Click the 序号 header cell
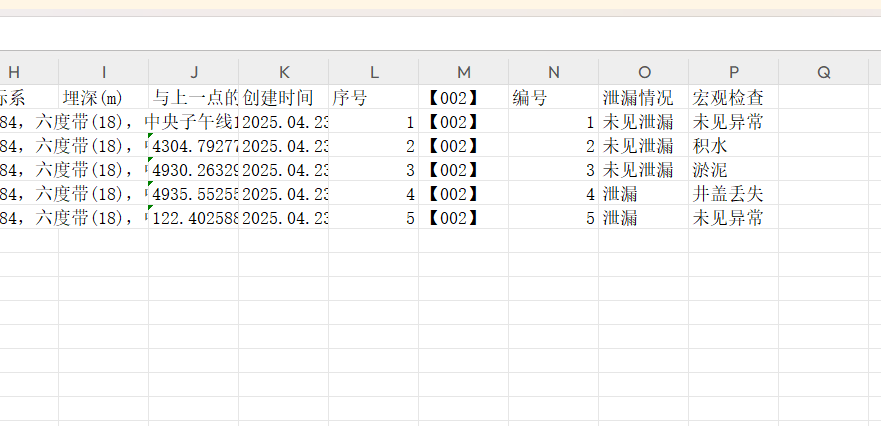 pyautogui.click(x=373, y=98)
